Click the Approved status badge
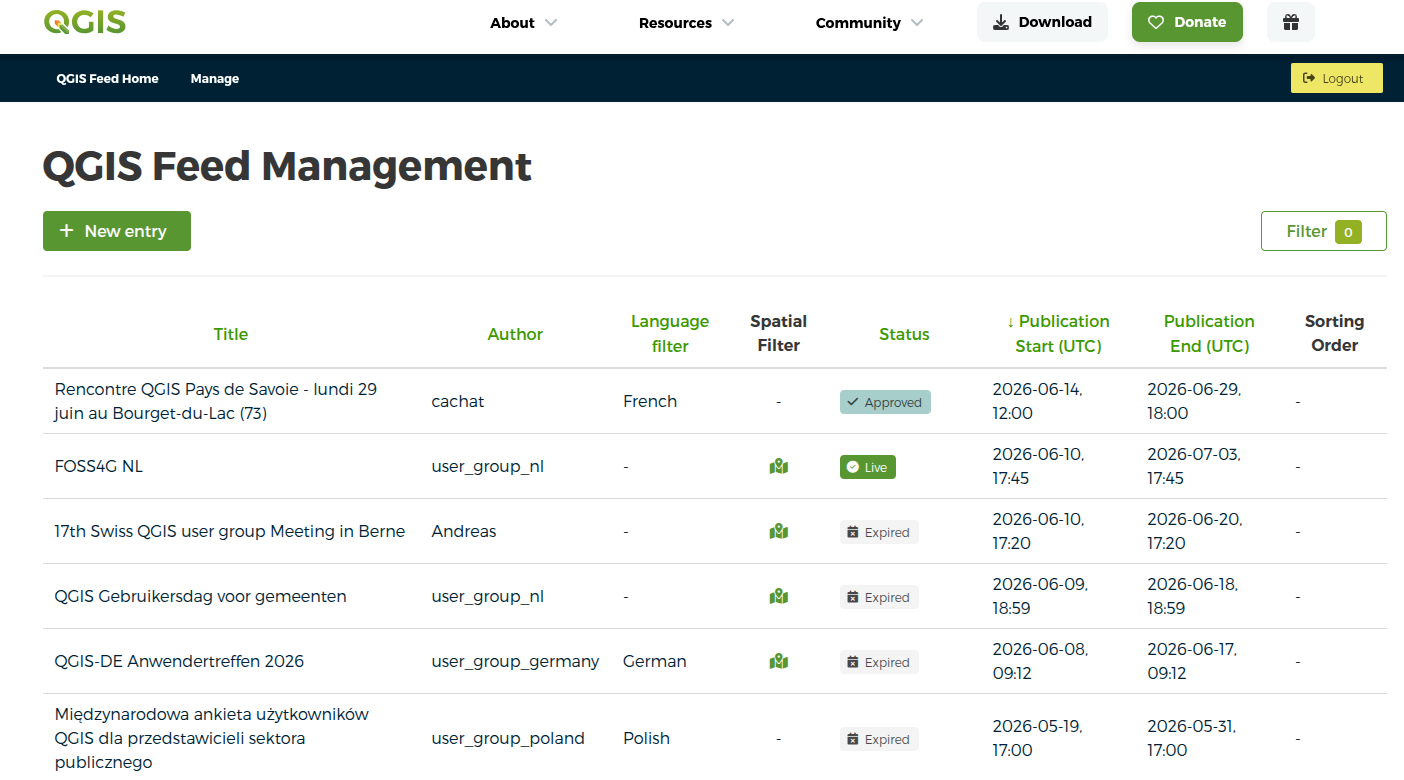Screen dimensions: 1404x780 point(885,402)
